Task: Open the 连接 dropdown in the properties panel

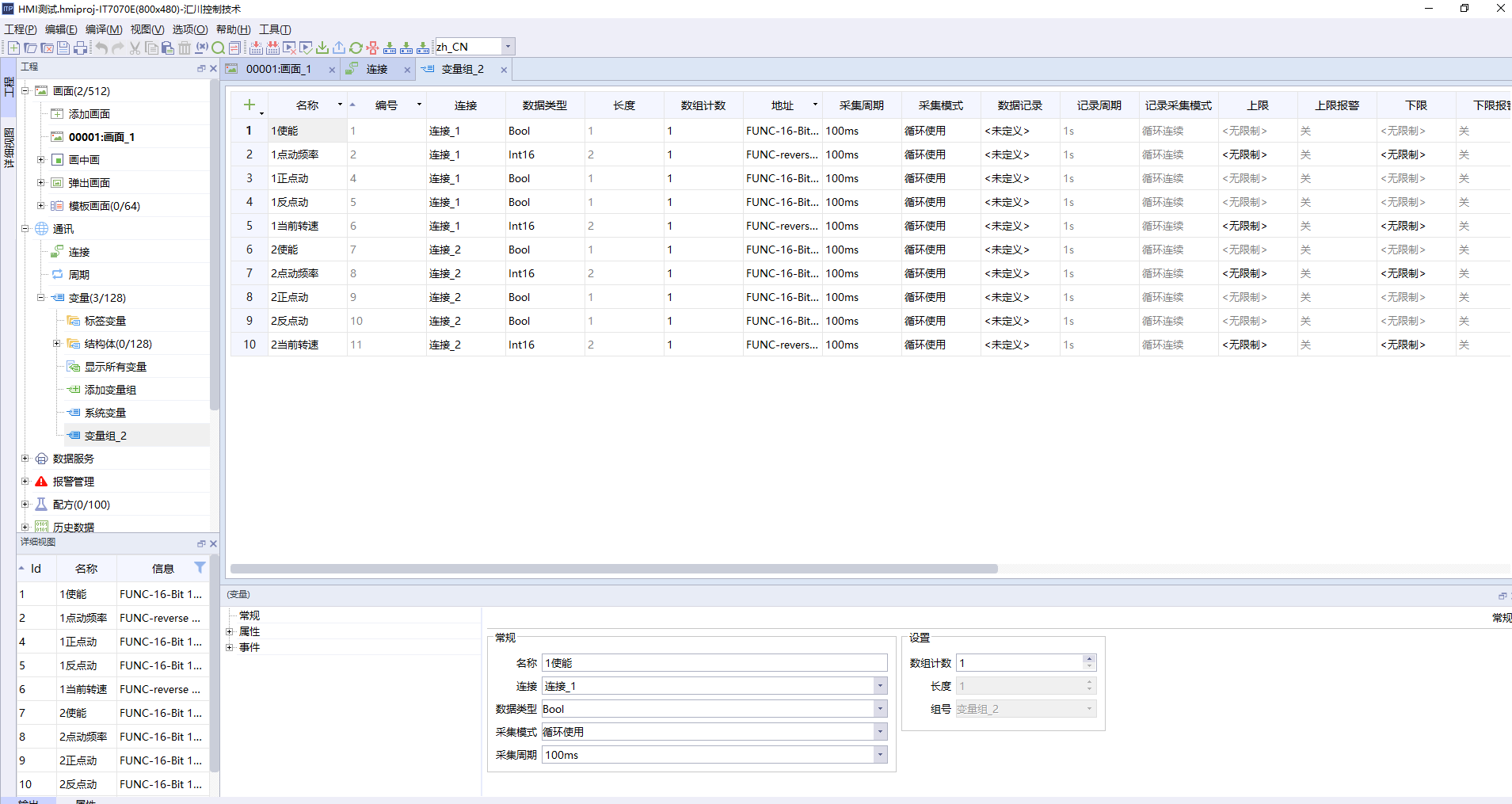Action: [x=880, y=686]
